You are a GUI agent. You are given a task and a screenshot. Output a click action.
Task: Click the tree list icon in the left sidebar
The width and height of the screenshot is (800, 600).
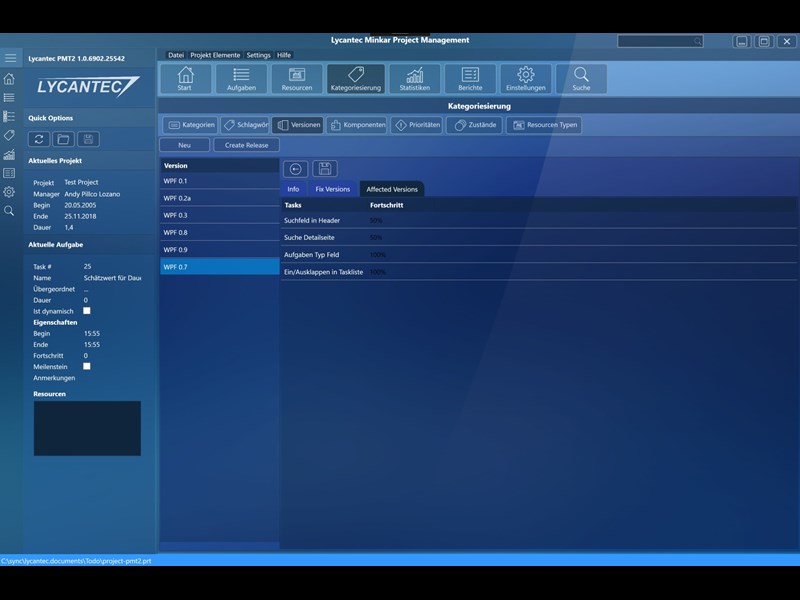[x=9, y=116]
